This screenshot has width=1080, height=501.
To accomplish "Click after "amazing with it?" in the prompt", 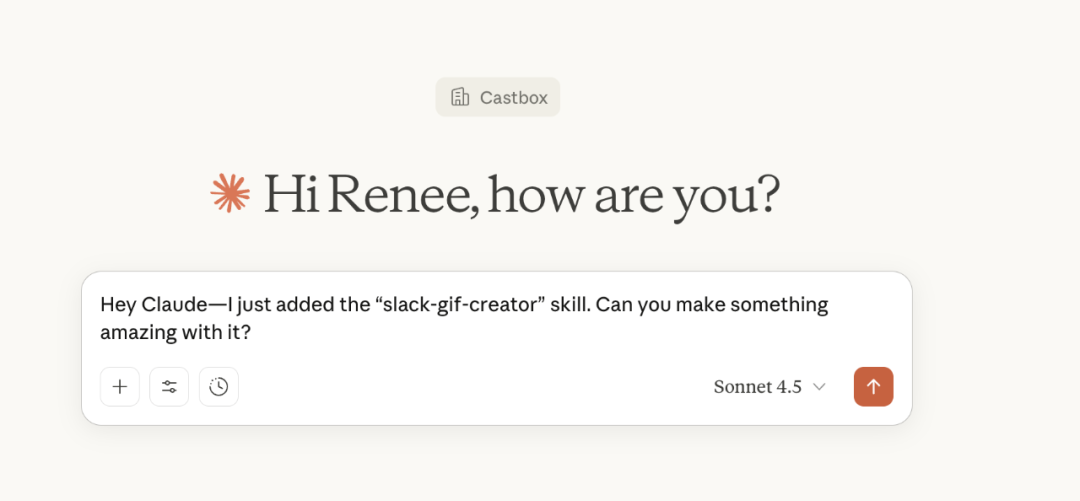I will (251, 332).
